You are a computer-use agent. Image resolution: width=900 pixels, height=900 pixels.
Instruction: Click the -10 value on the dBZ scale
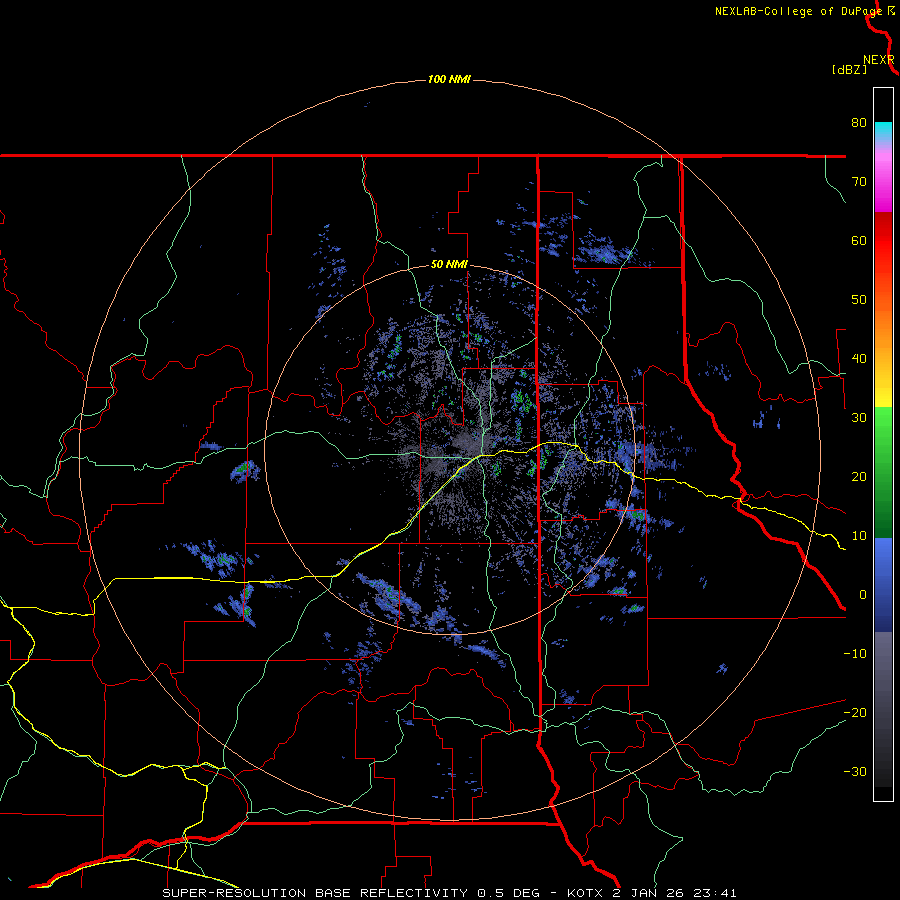click(855, 654)
